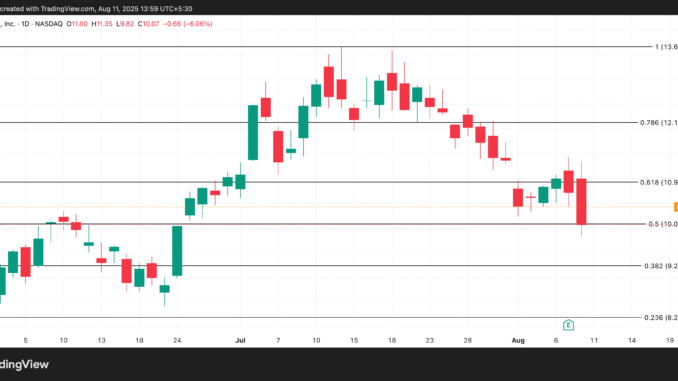Viewport: 678px width, 381px height.
Task: Click the 0.236 Fibonacci level label
Action: [661, 318]
